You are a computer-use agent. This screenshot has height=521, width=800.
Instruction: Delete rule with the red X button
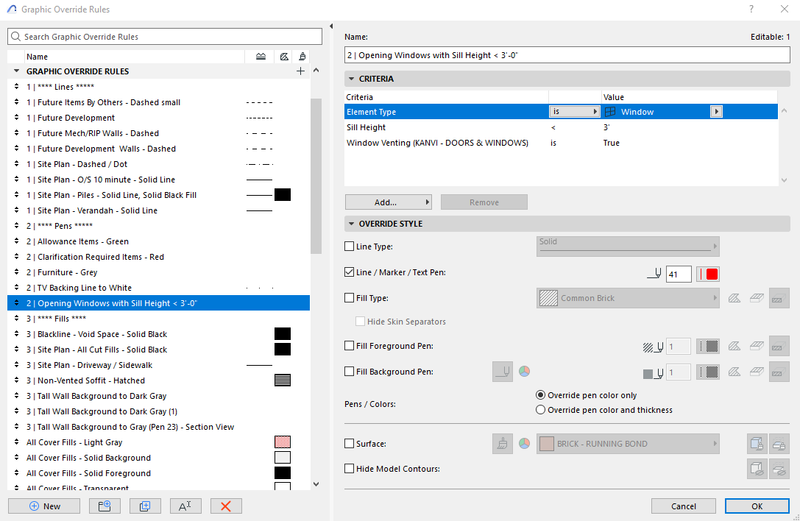click(226, 506)
